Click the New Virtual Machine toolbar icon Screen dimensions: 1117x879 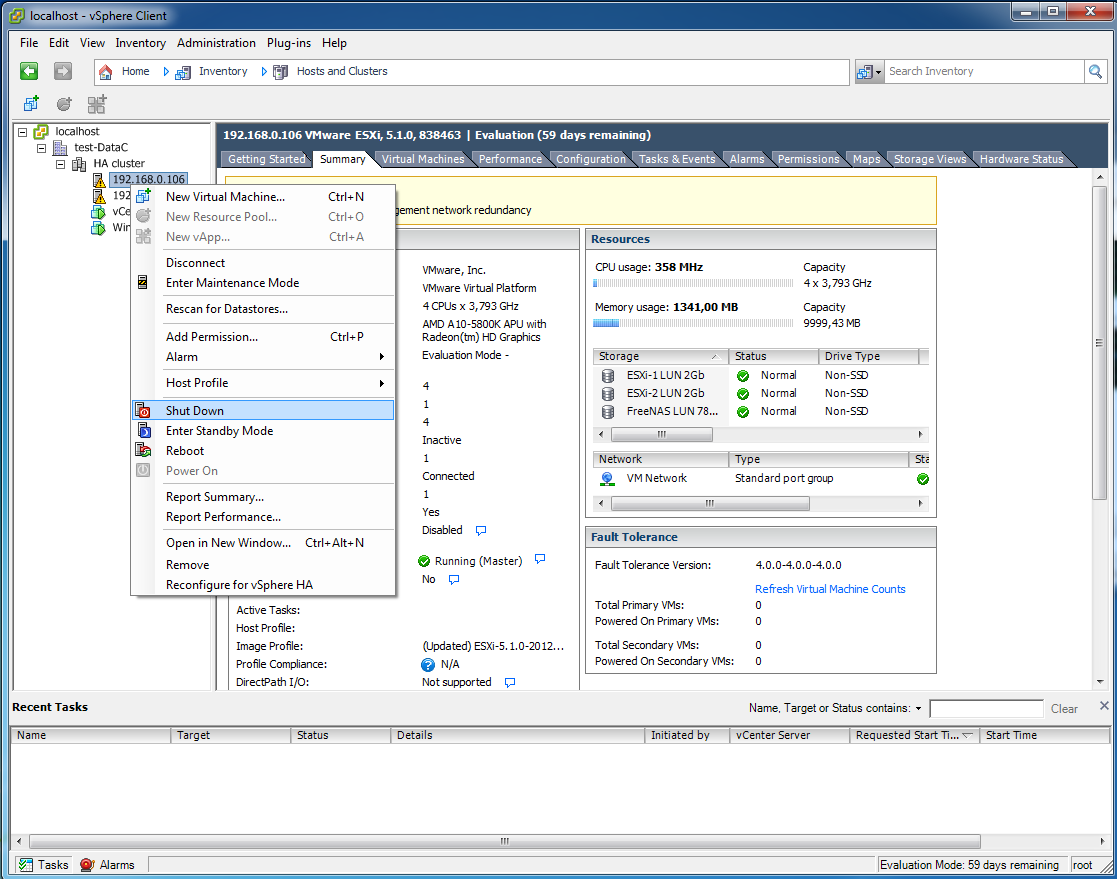pyautogui.click(x=31, y=104)
